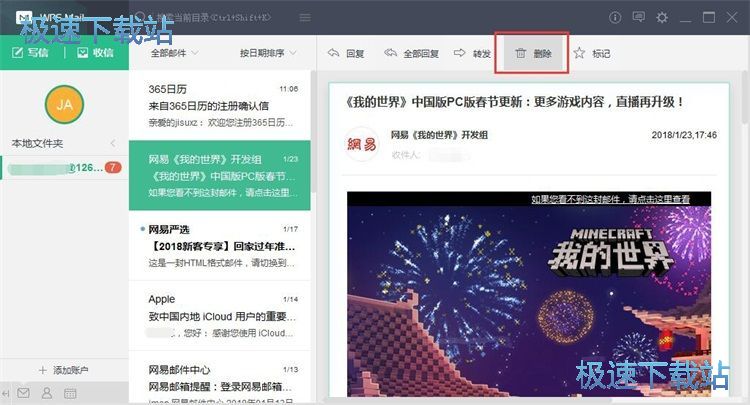Click the date 2018/1/23,17:46
750x405 pixels.
click(684, 135)
